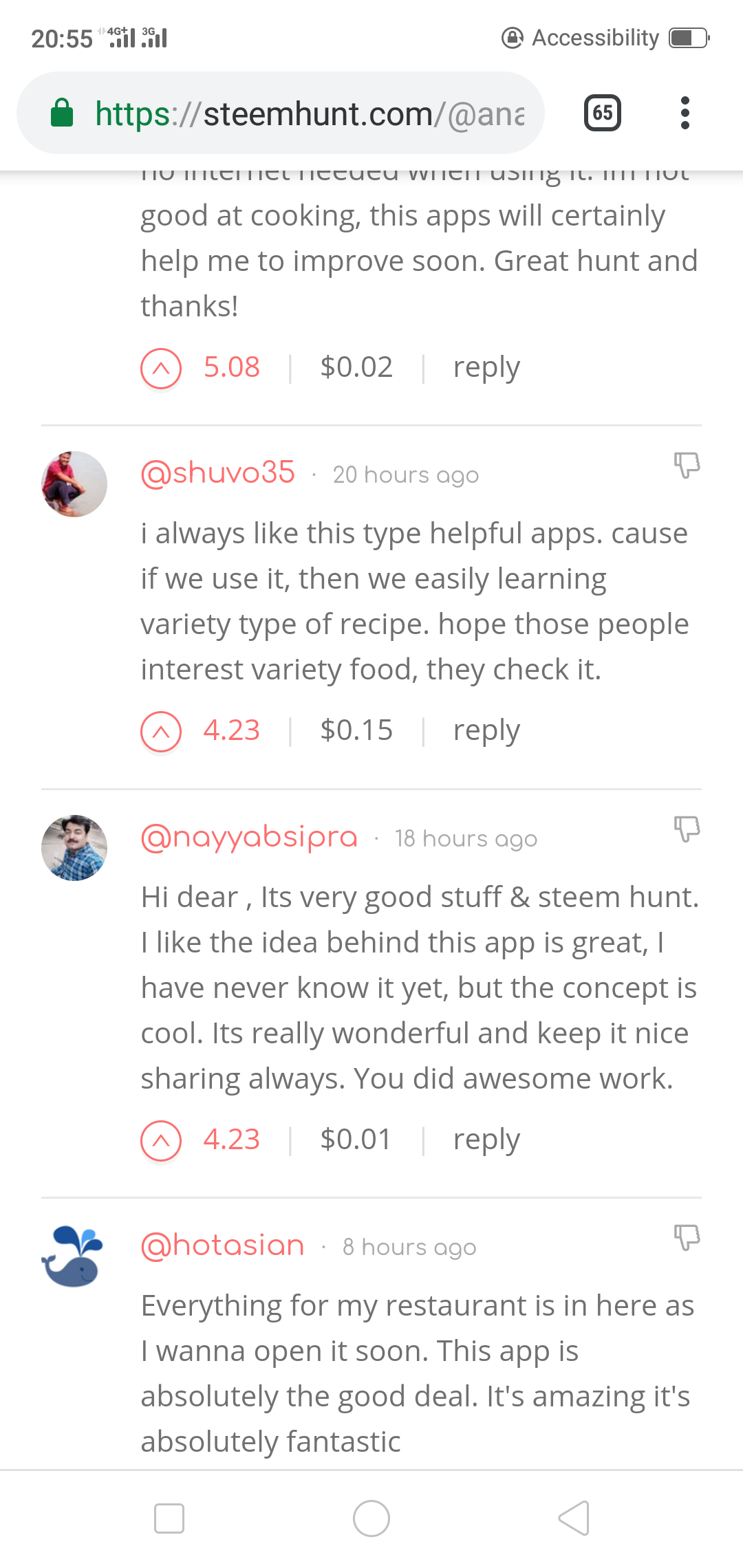Upvote the @nayyabsipra comment
Screen dimensions: 743x1568
pos(161,1140)
